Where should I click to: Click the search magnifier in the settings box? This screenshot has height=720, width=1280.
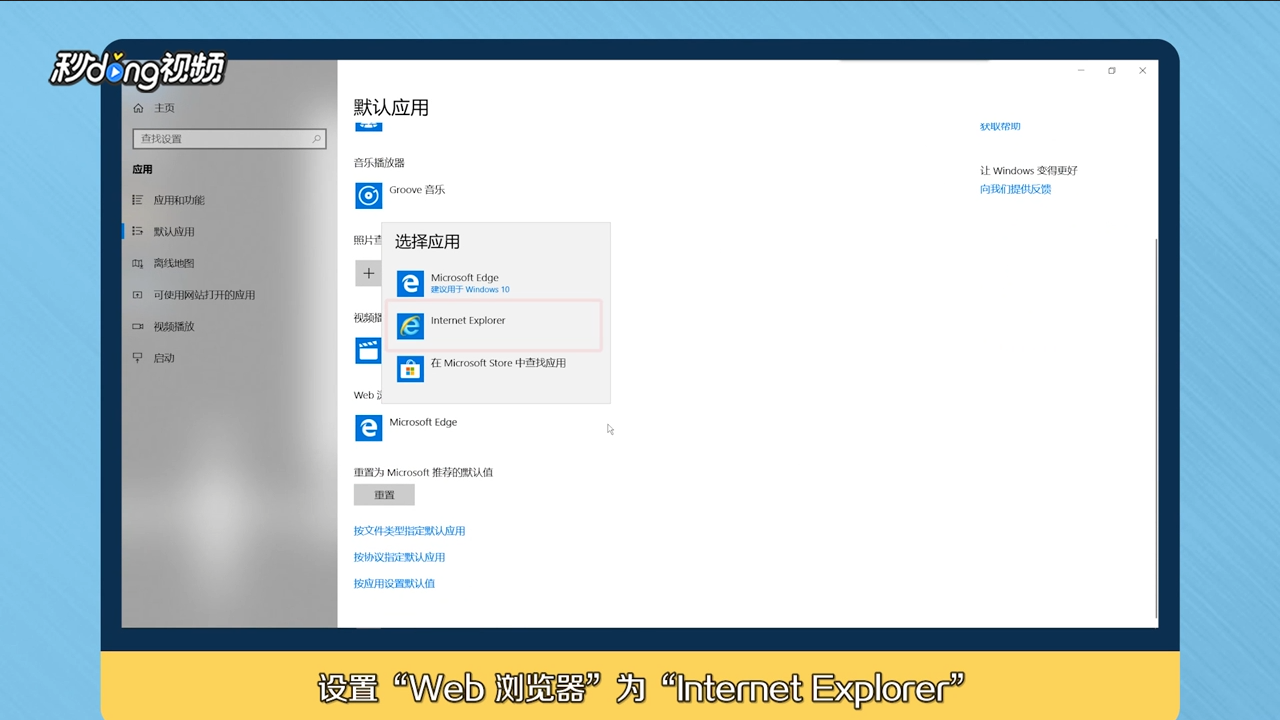317,139
